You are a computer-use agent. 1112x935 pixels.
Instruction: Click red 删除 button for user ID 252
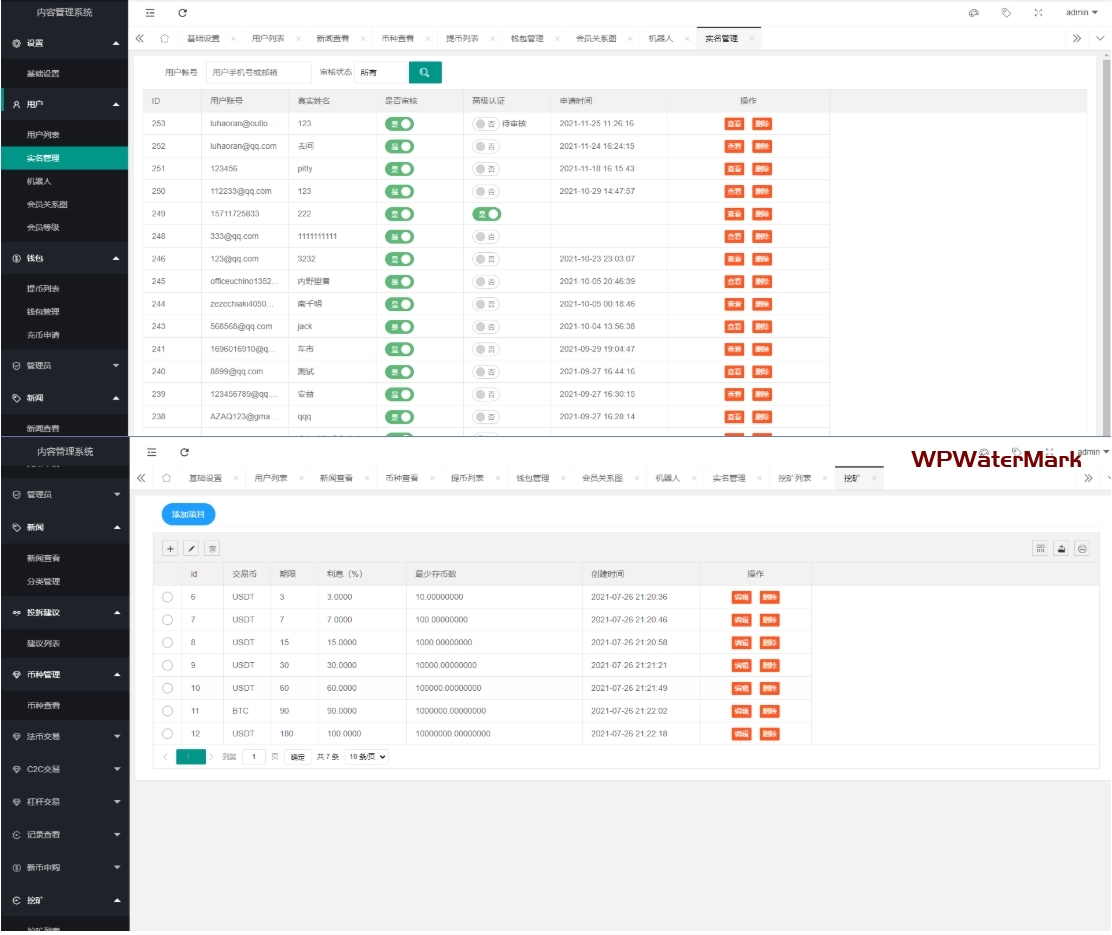[x=762, y=146]
